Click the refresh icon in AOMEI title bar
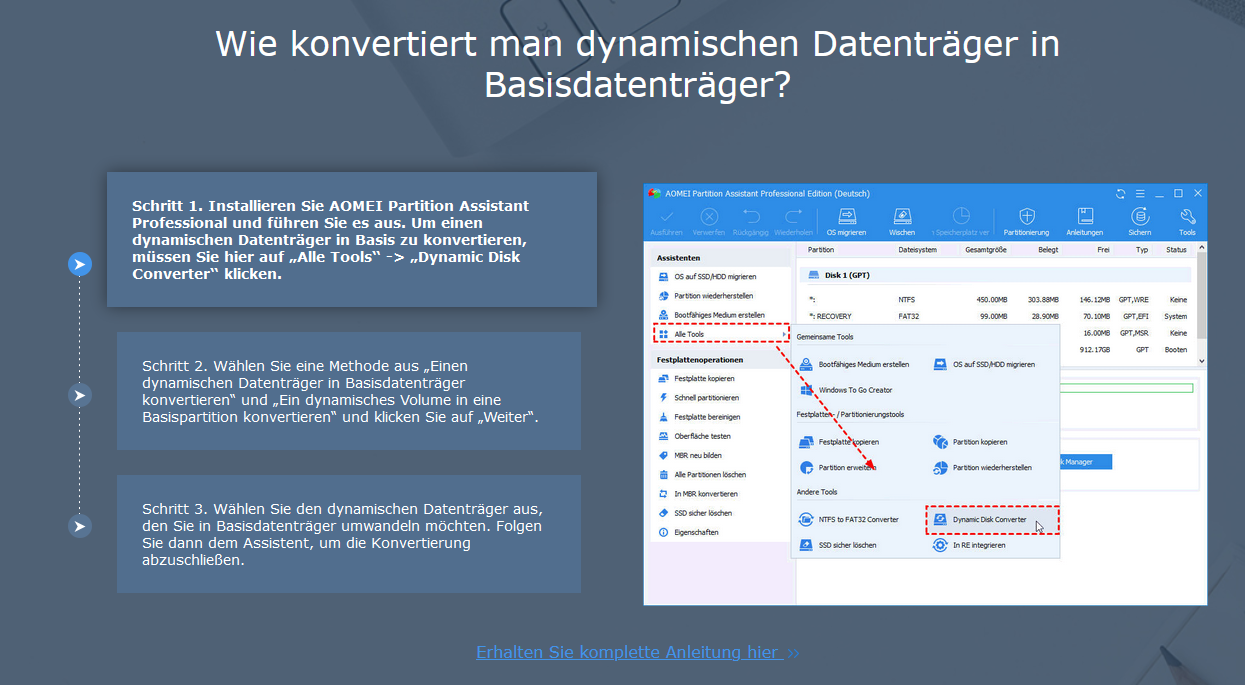 (1122, 193)
